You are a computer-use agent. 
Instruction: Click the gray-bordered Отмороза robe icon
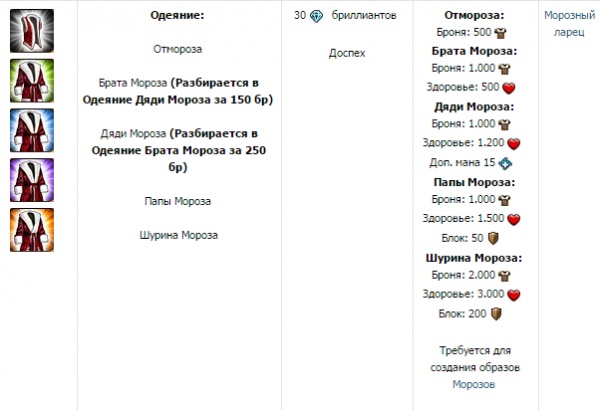(32, 31)
